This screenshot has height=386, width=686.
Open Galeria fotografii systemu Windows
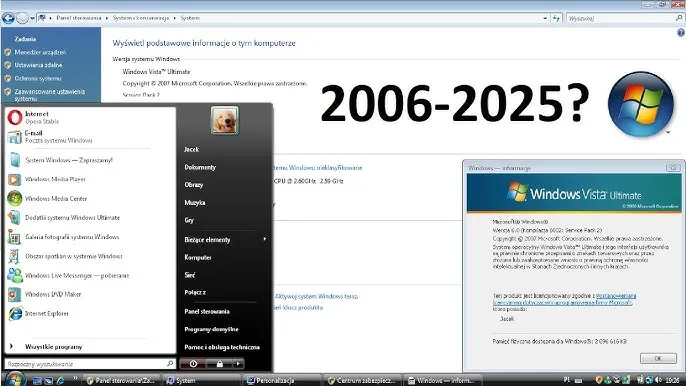click(90, 237)
